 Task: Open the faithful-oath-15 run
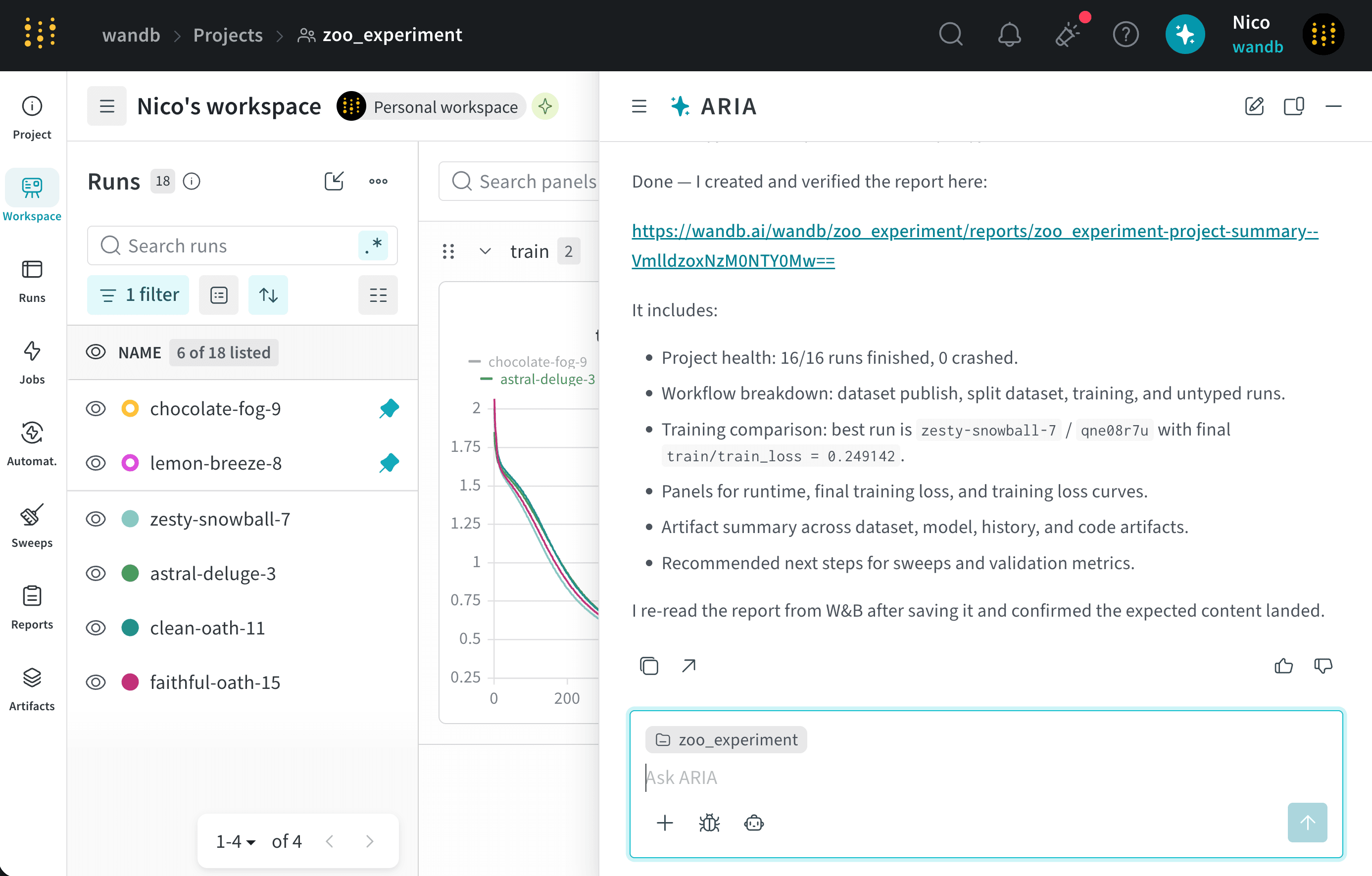[x=215, y=682]
